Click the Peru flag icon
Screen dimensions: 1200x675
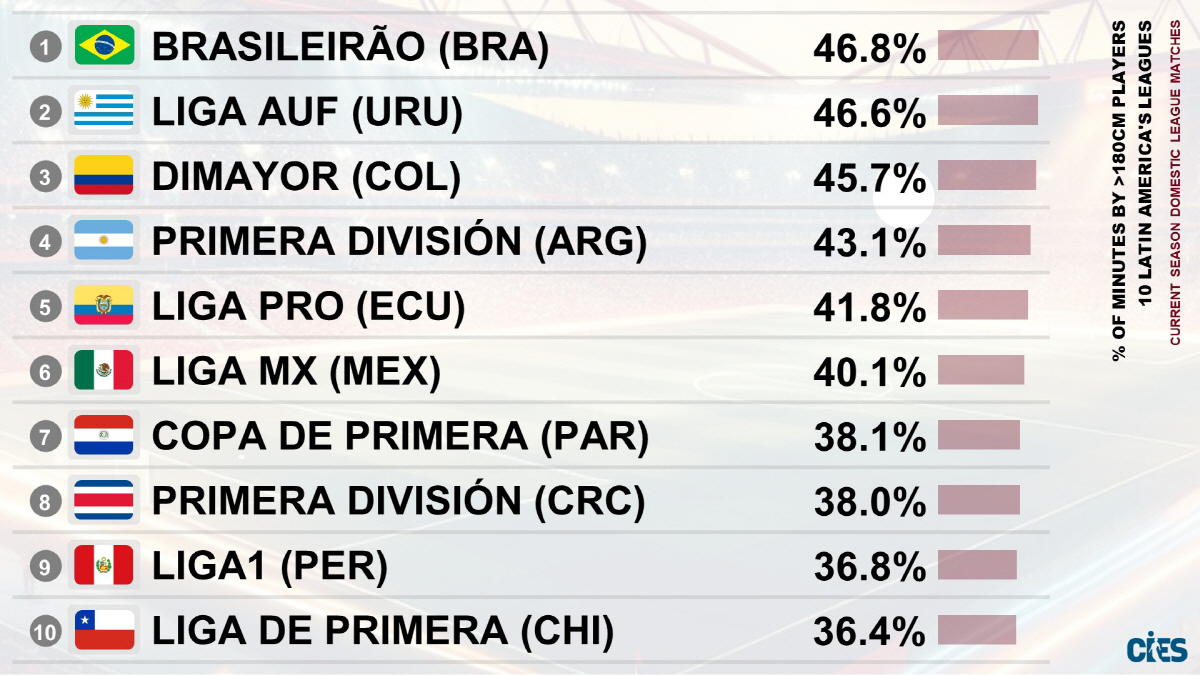pos(104,566)
